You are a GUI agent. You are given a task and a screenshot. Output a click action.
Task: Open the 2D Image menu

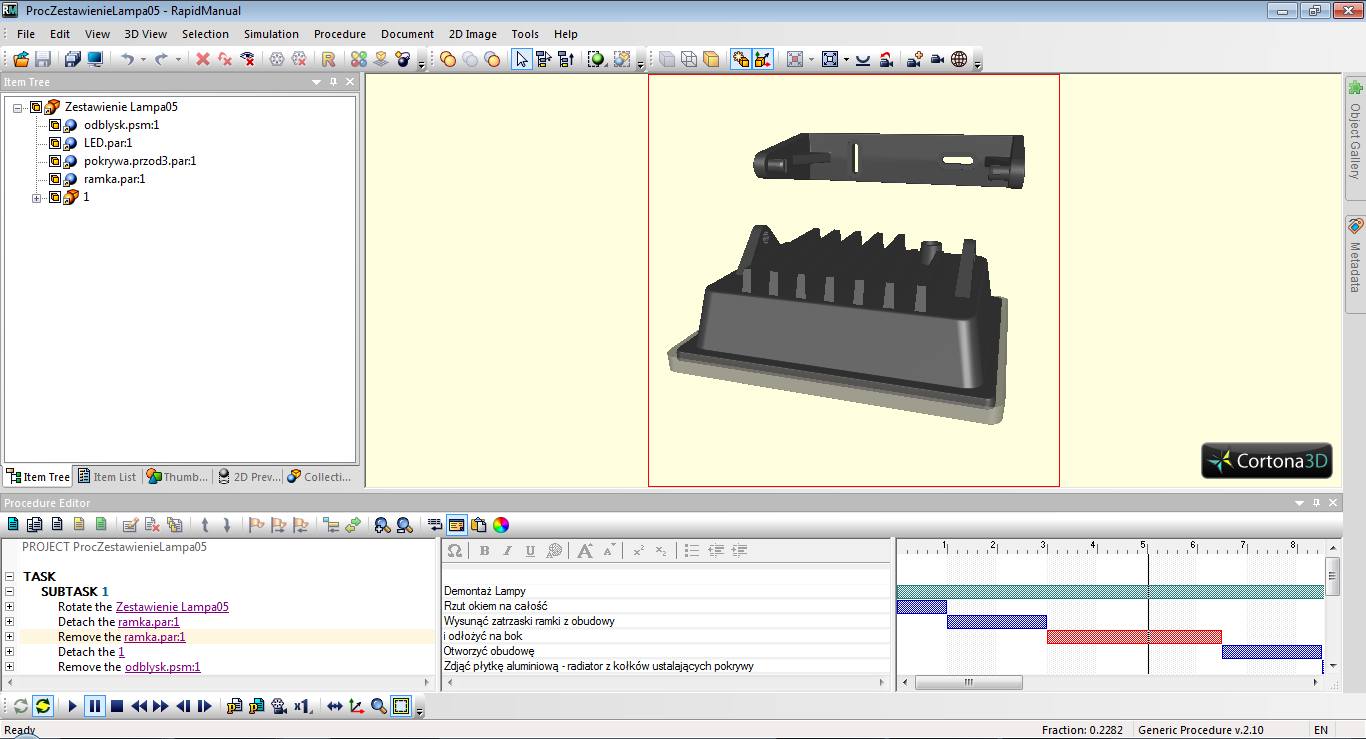473,34
